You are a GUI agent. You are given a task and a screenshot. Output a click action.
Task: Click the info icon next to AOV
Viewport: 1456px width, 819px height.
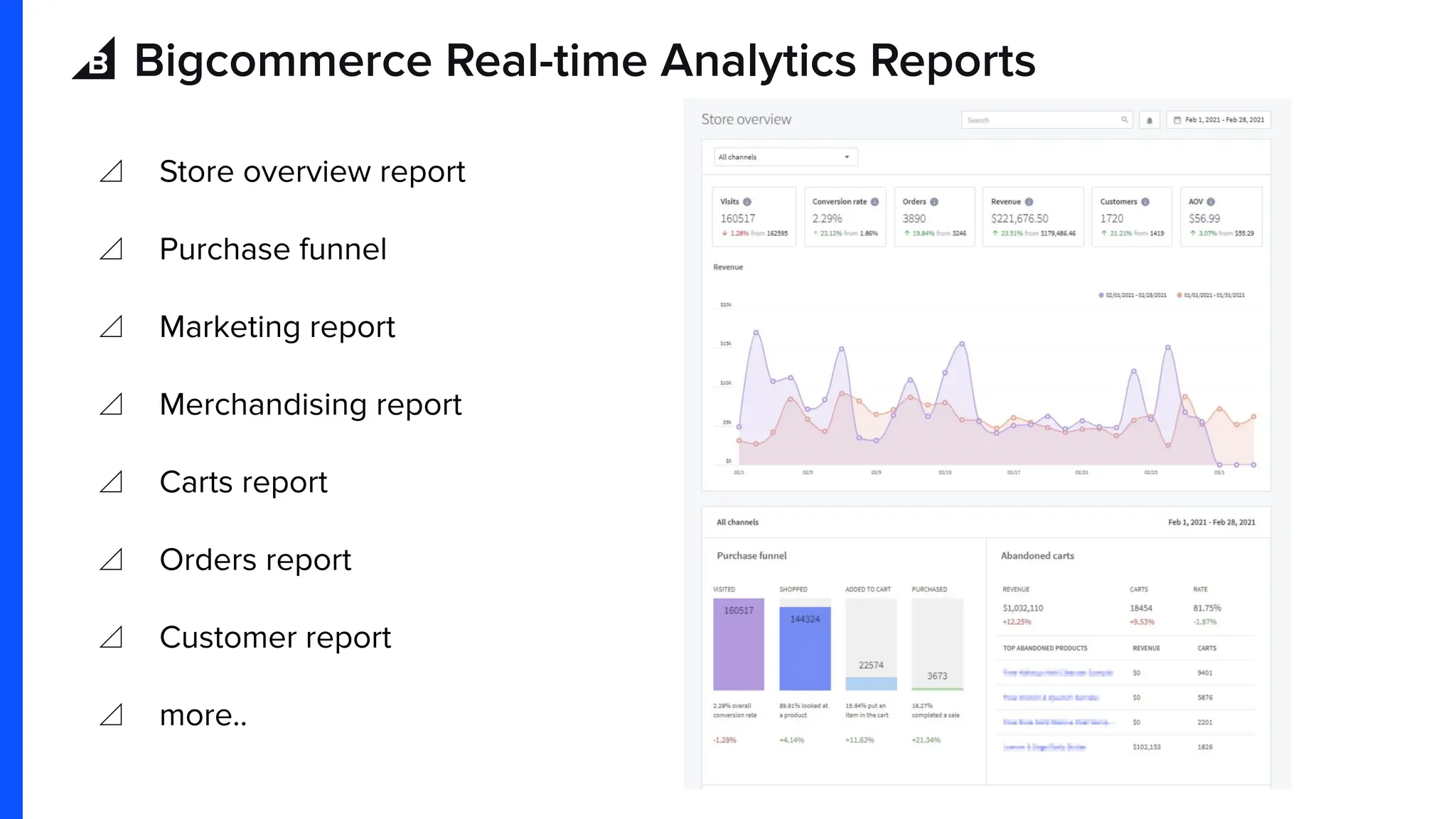pos(1211,202)
